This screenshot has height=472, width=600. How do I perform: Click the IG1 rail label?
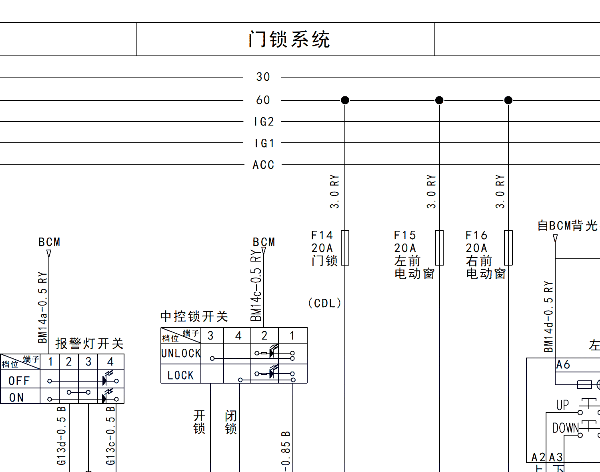264,143
